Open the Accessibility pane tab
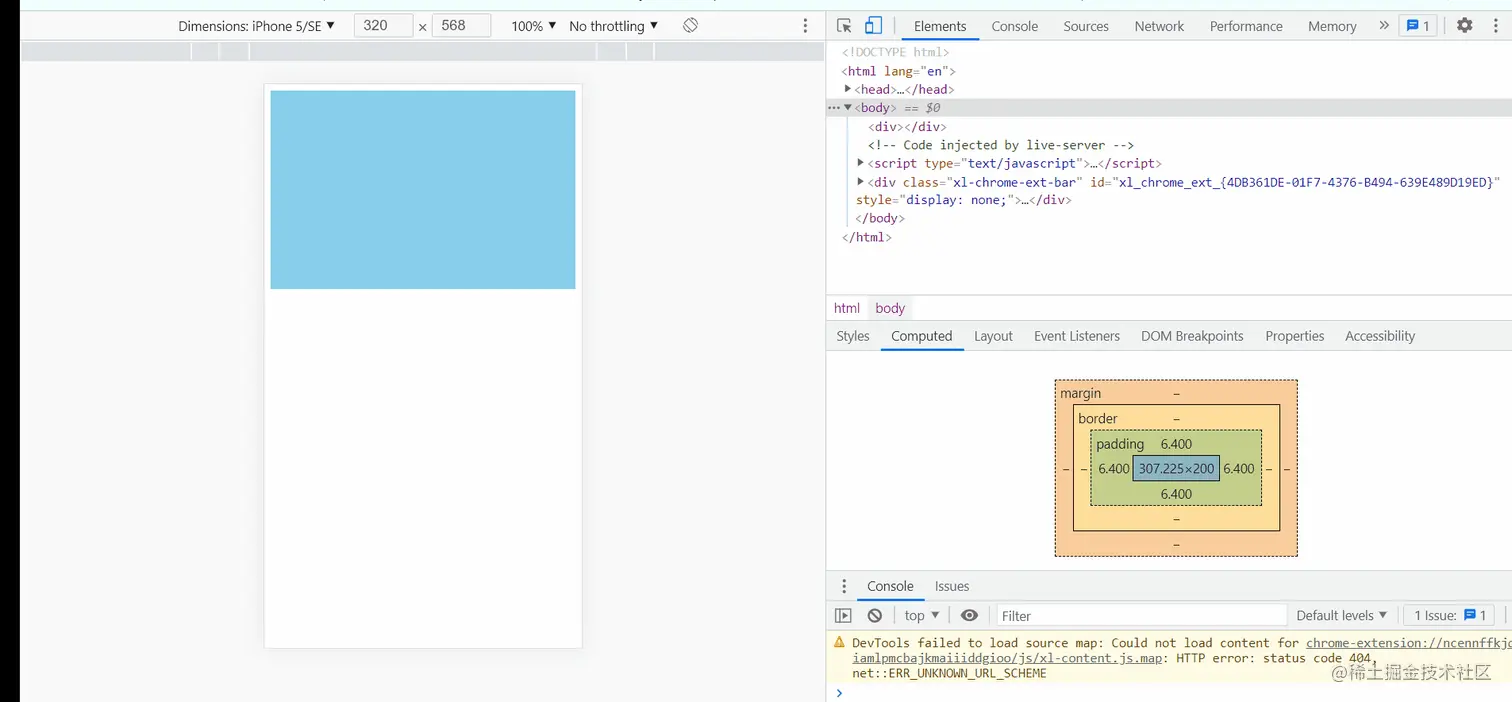 pos(1380,336)
